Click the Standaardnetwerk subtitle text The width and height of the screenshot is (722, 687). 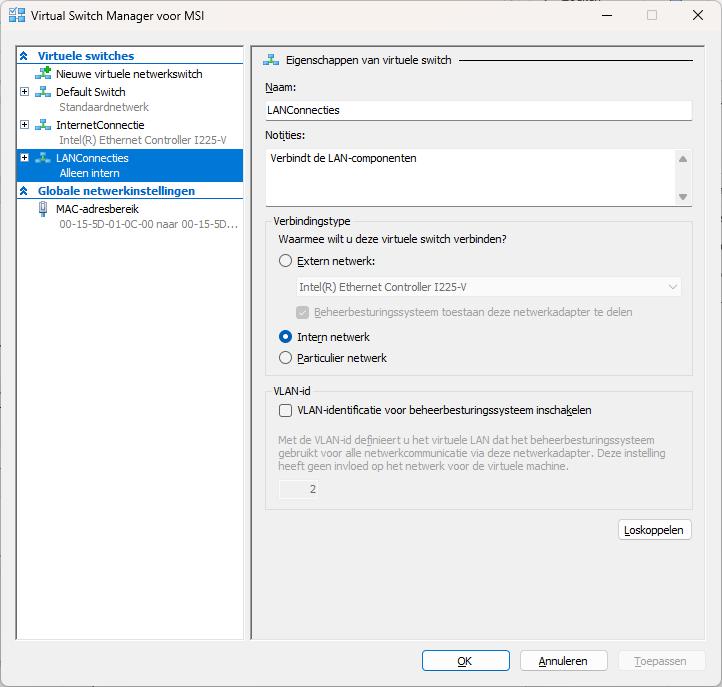104,107
